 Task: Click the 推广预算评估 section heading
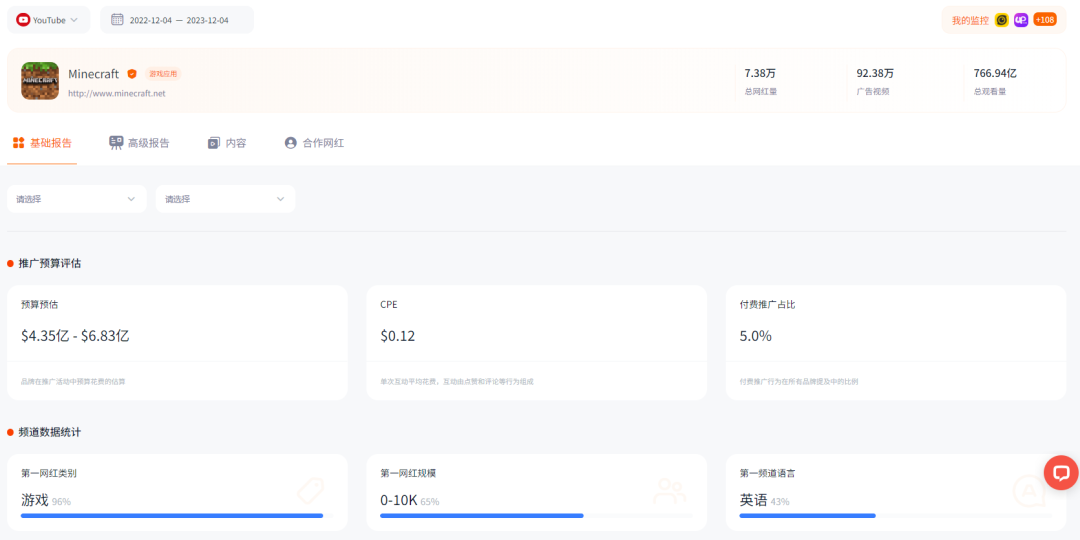[x=50, y=263]
